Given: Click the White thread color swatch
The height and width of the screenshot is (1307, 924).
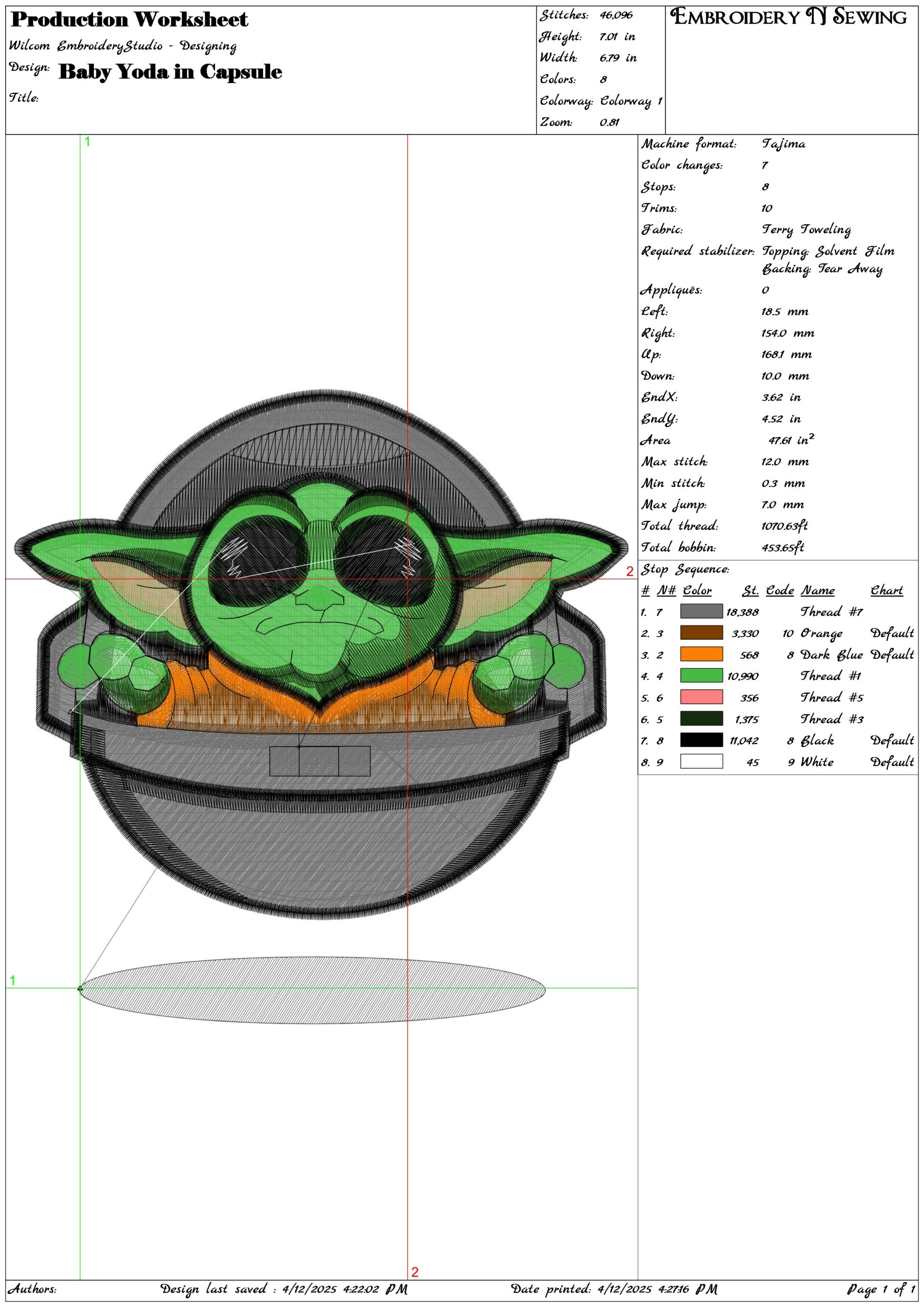Looking at the screenshot, I should pos(701,761).
